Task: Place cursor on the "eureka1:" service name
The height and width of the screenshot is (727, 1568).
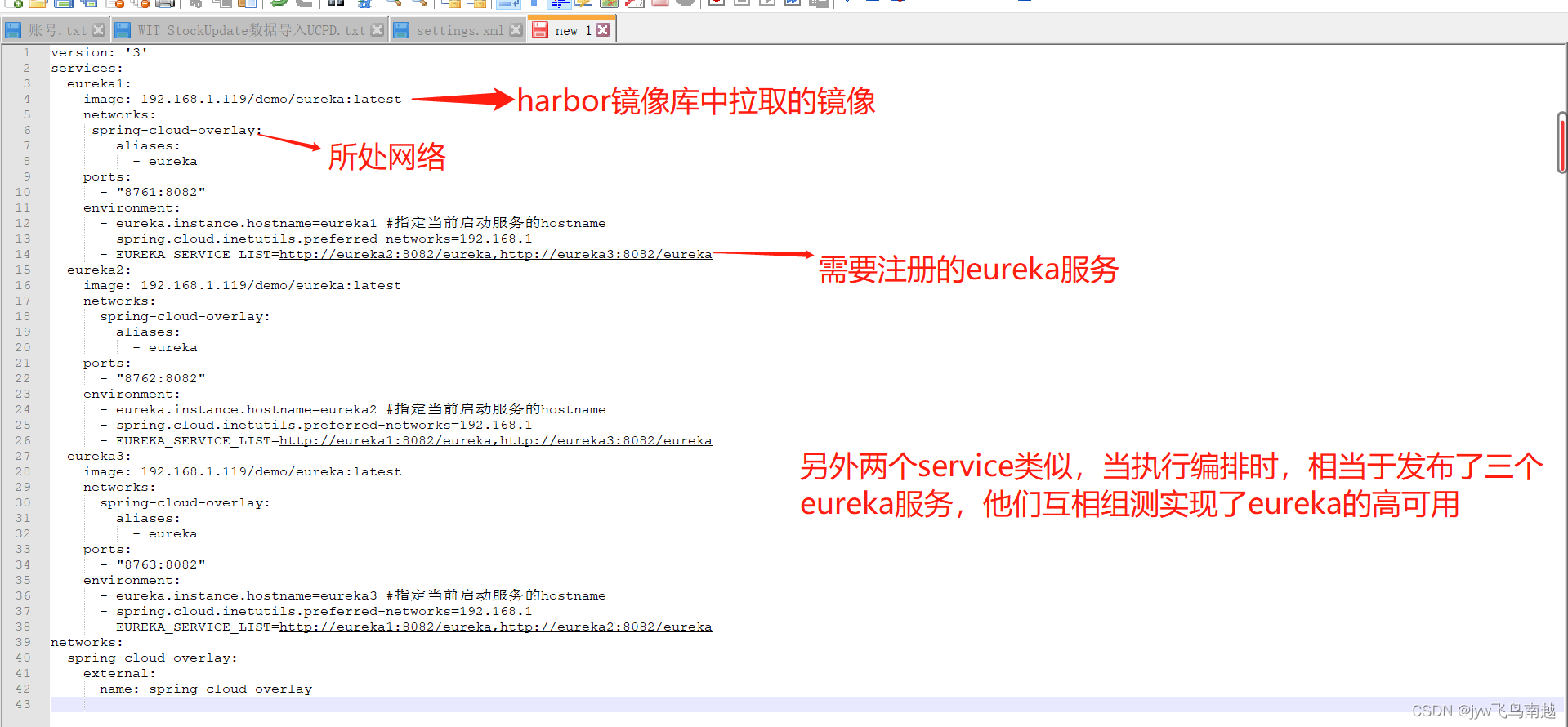Action: click(99, 83)
